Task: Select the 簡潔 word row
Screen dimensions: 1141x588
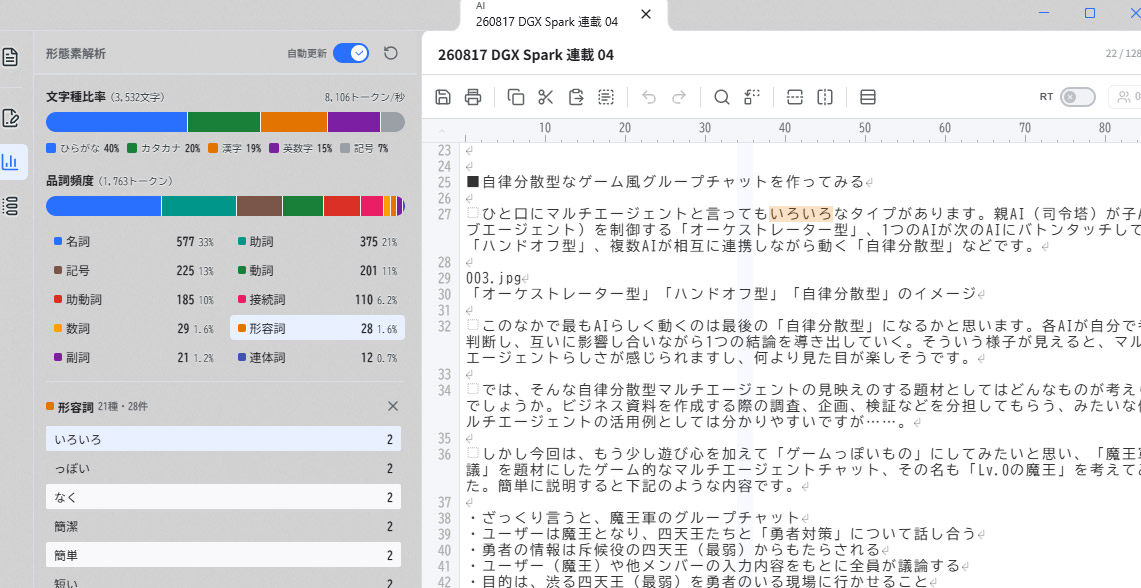Action: [223, 527]
